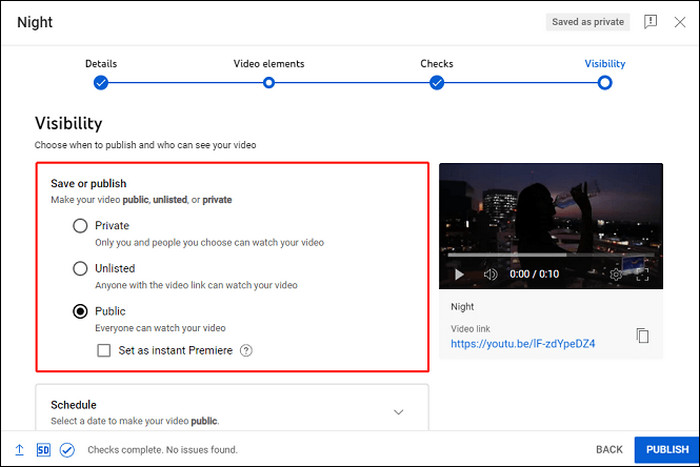This screenshot has height=467, width=700.
Task: Click the upload status arrow icon
Action: (x=20, y=450)
